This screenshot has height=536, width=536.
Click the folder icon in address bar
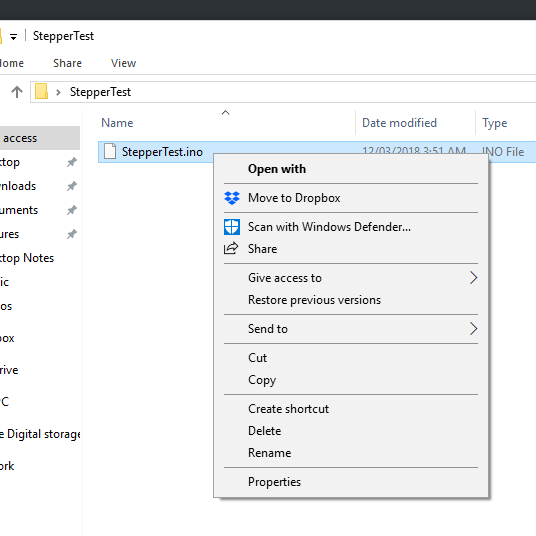pyautogui.click(x=41, y=92)
